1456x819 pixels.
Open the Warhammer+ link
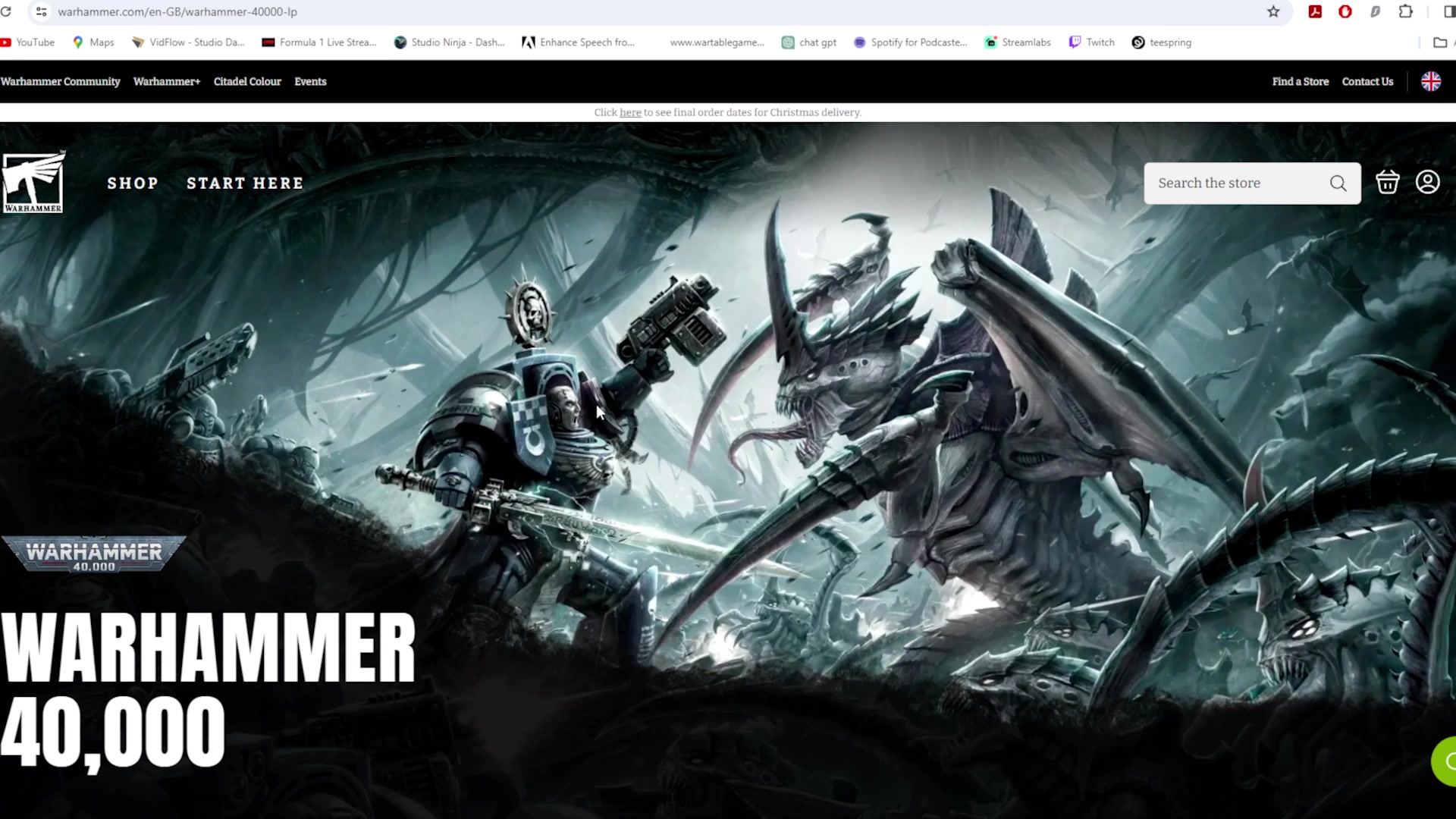[167, 81]
